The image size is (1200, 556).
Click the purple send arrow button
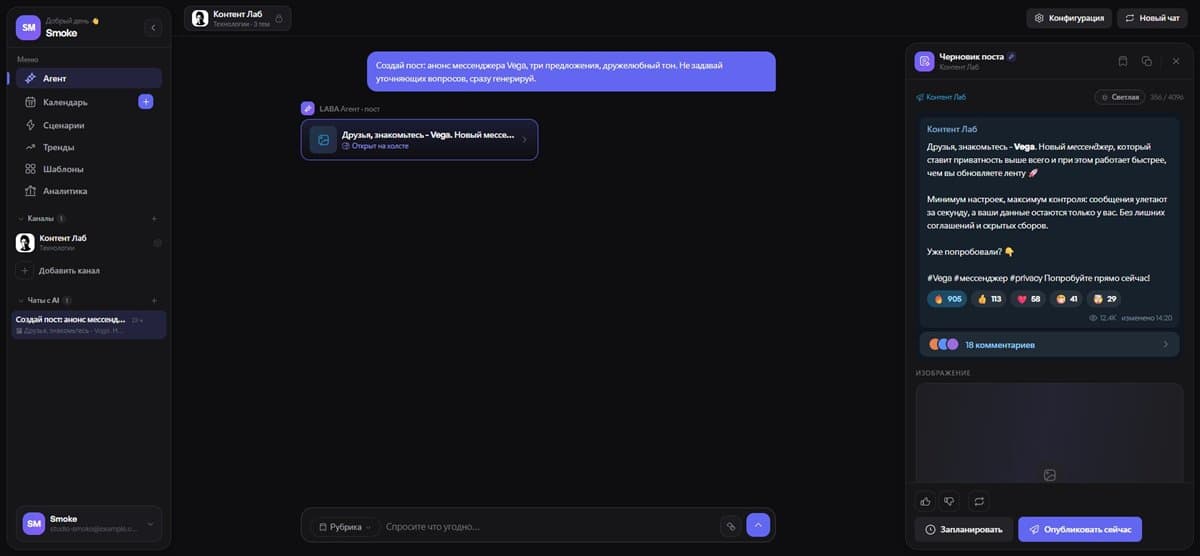(758, 525)
